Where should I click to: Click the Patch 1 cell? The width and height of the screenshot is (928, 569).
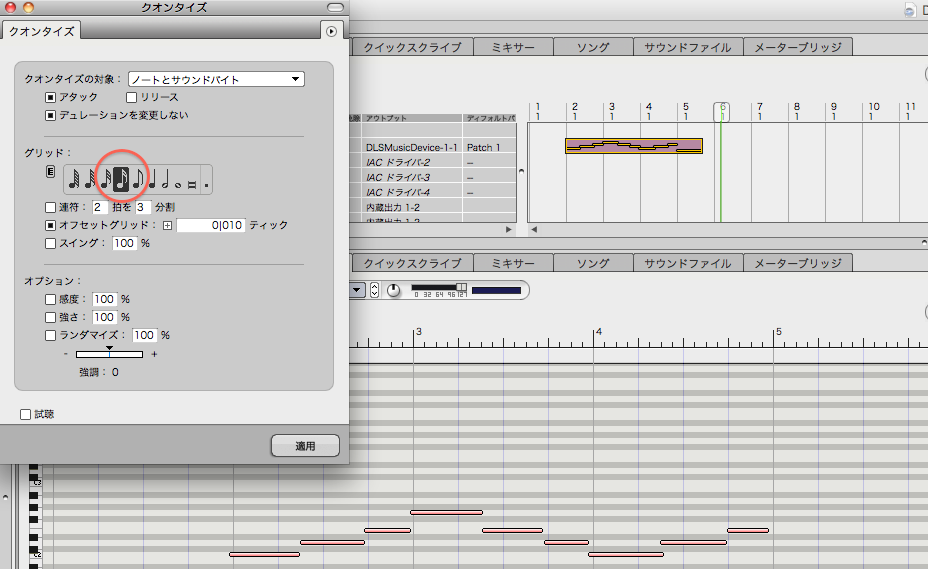489,147
